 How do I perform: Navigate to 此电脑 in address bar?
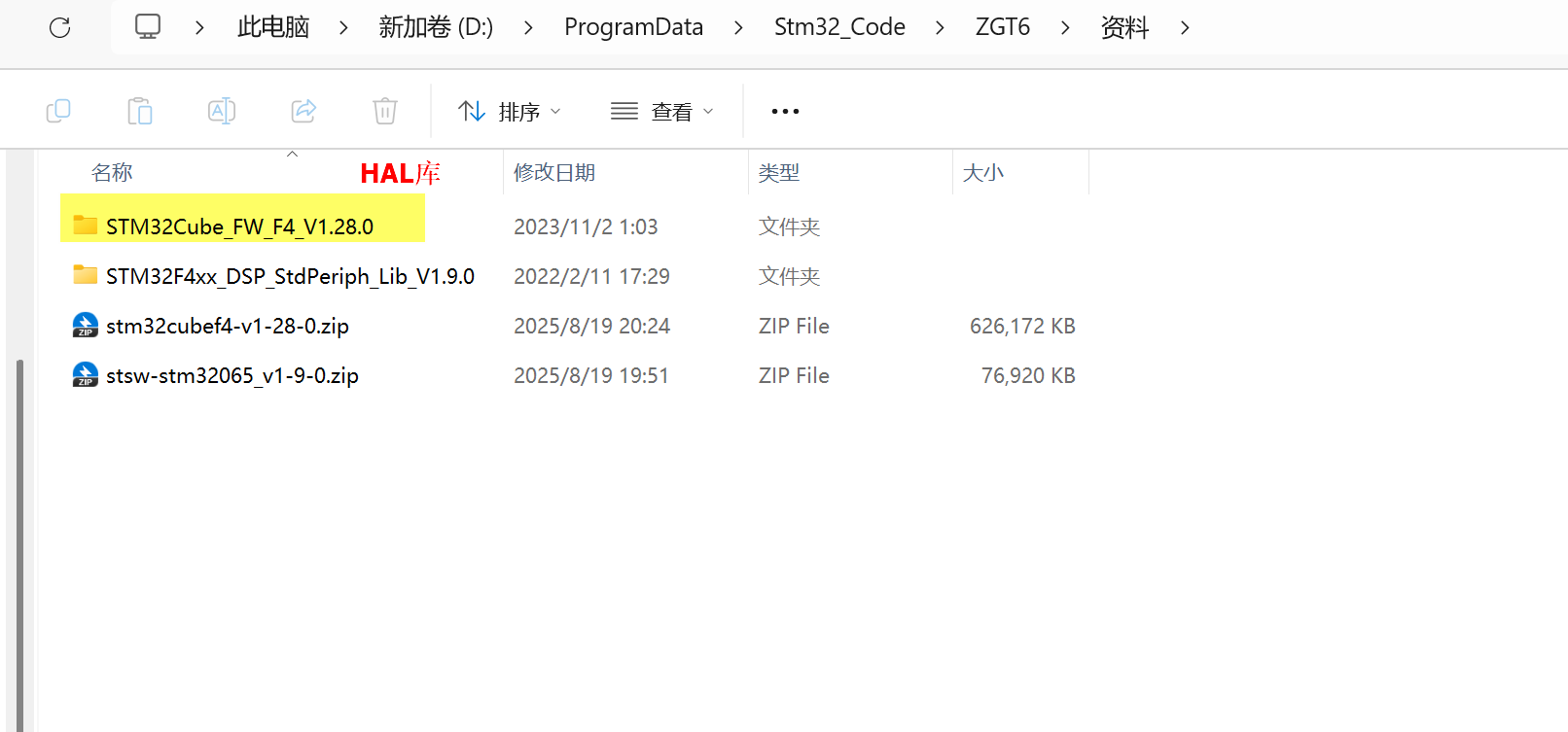pyautogui.click(x=273, y=27)
